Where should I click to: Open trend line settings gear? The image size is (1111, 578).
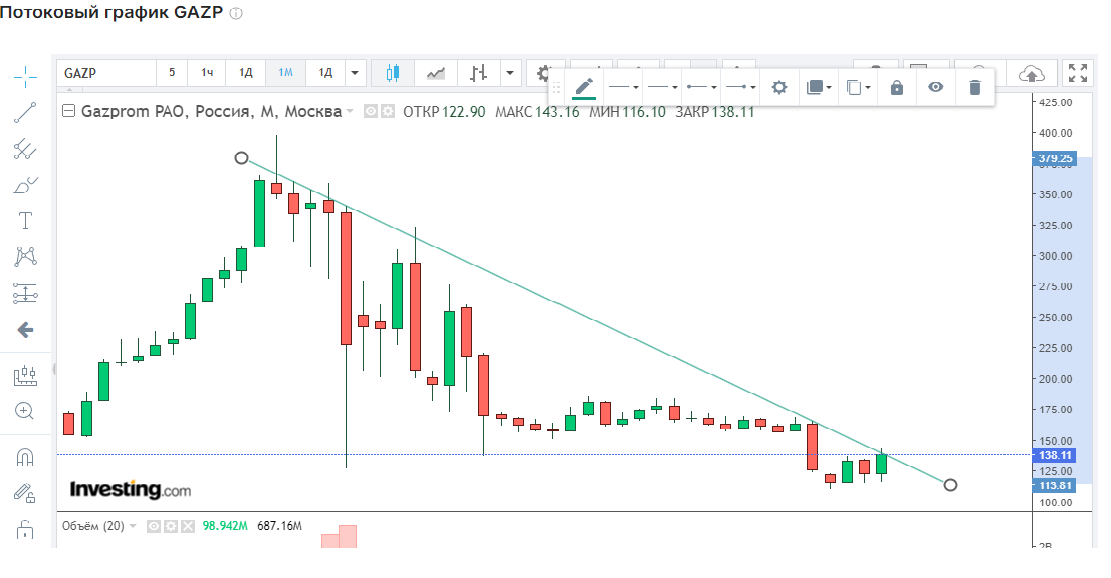pos(779,87)
